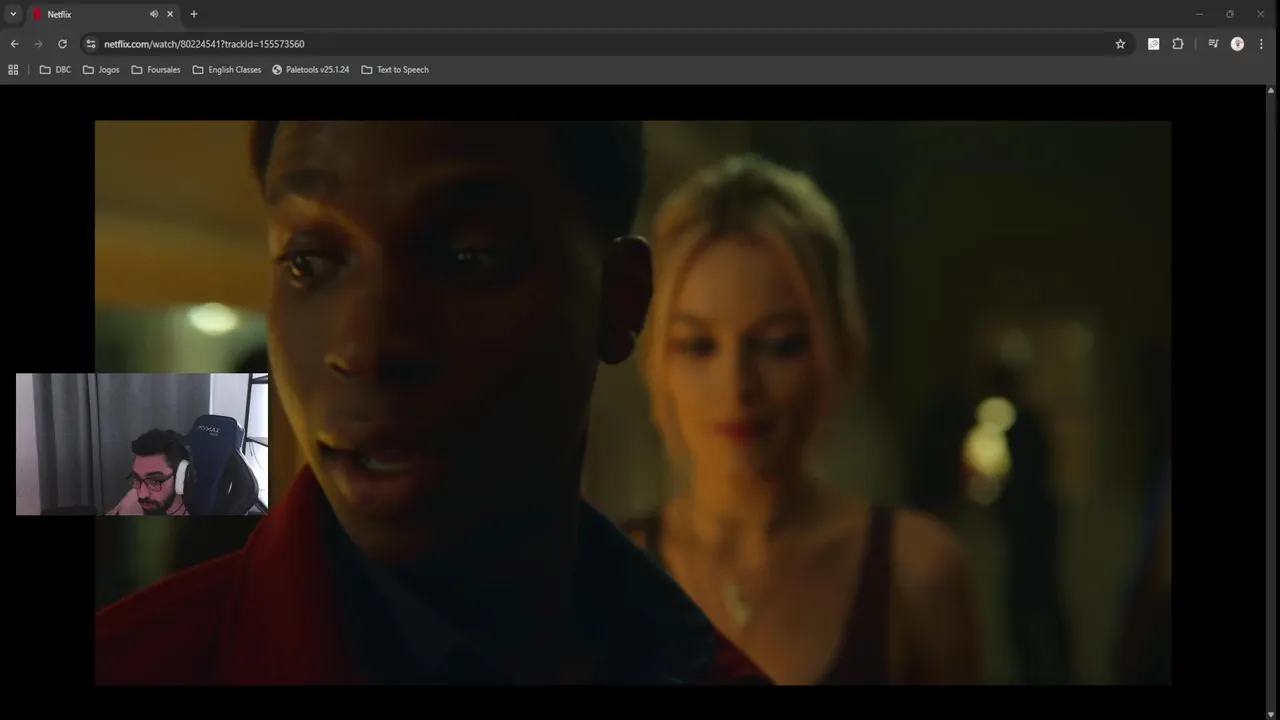Open the Text to Speech bookmark folder
The height and width of the screenshot is (720, 1280).
[394, 70]
